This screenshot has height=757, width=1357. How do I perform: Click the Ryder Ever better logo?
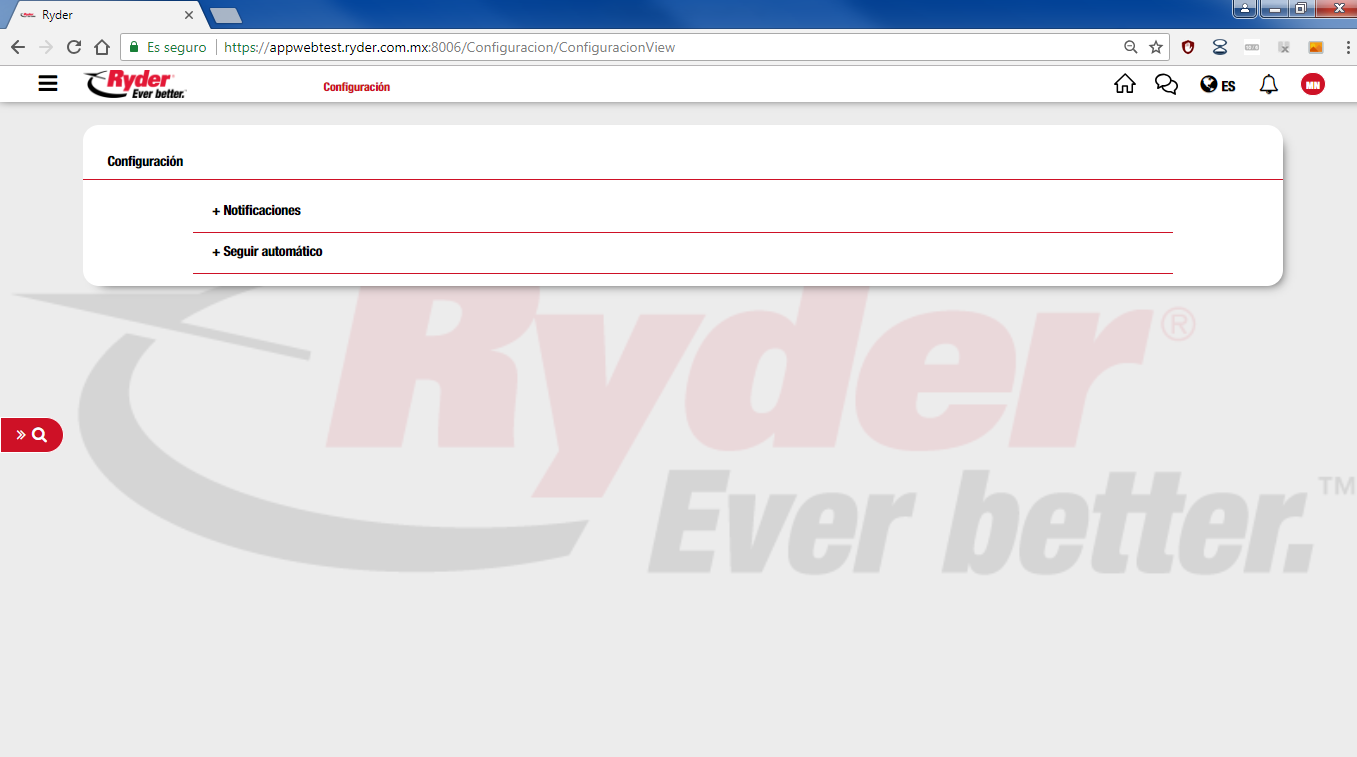pyautogui.click(x=135, y=85)
